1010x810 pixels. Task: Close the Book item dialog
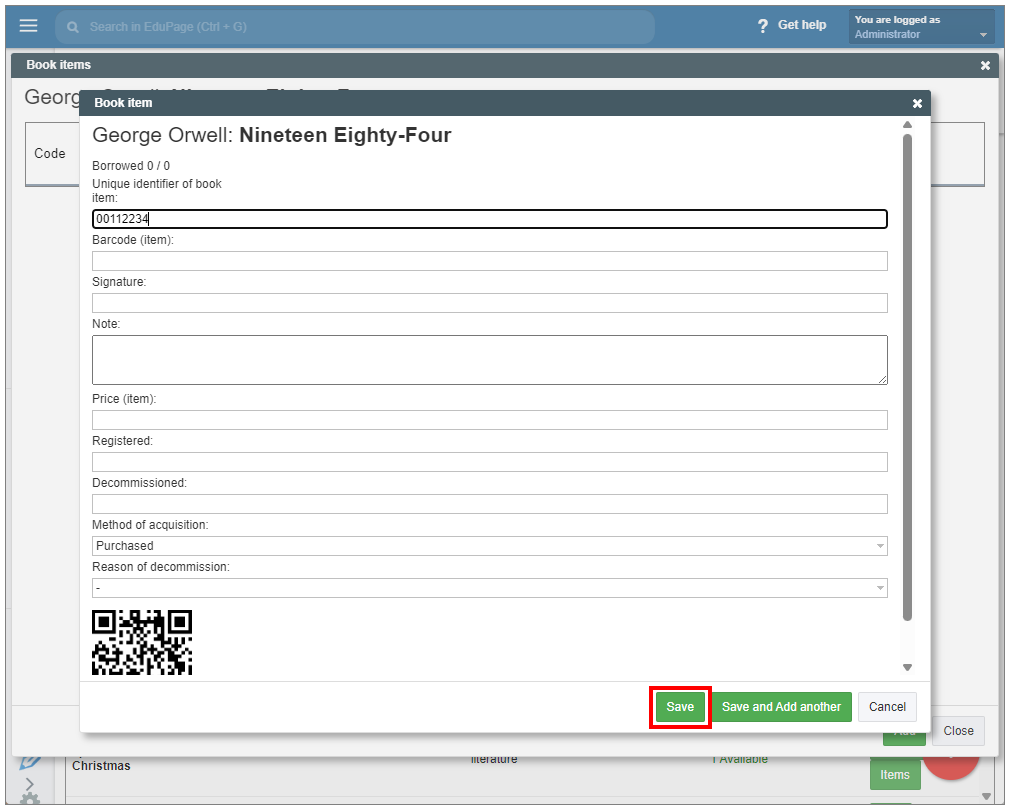pos(917,103)
